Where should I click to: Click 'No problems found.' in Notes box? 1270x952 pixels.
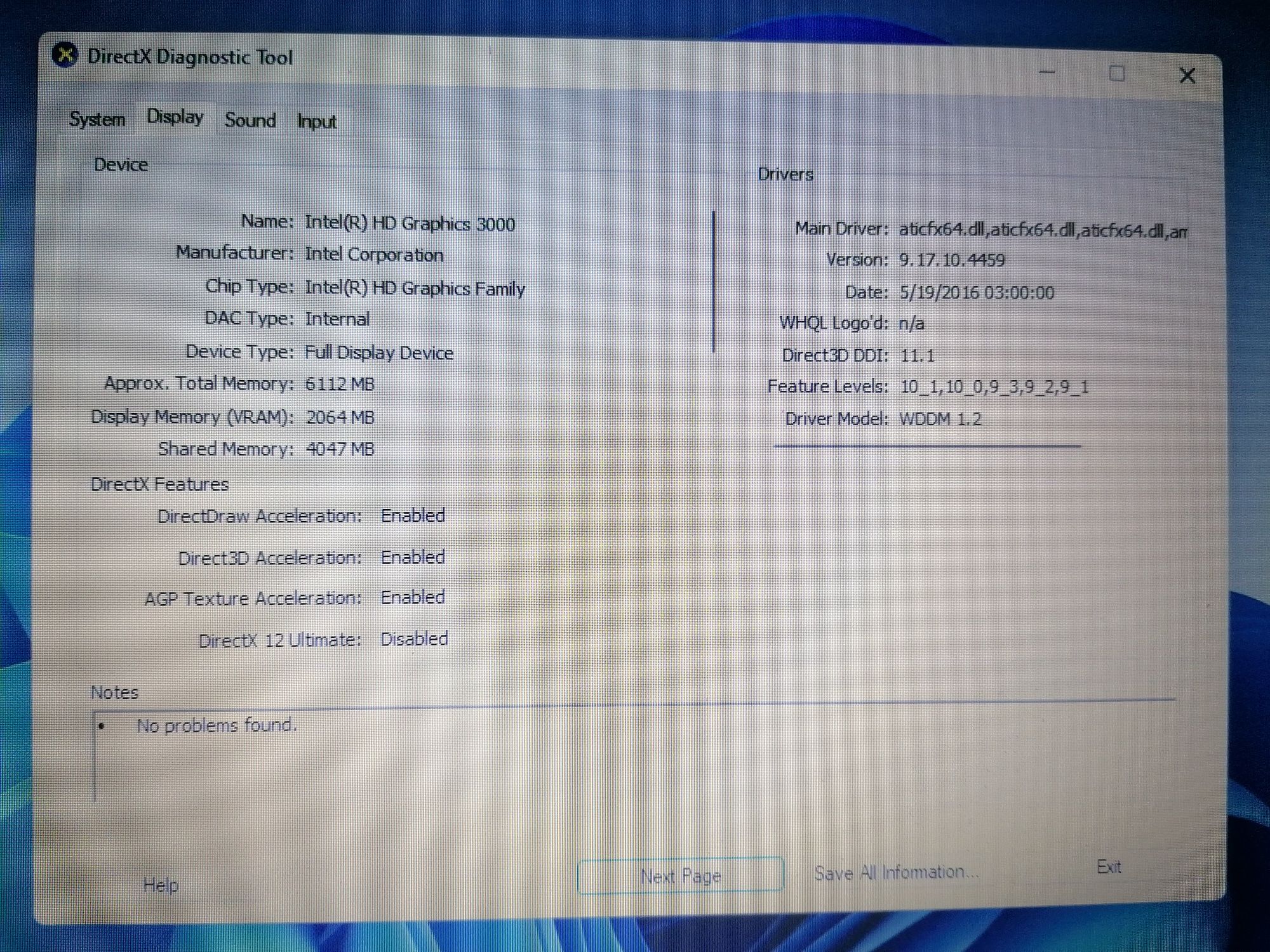[x=217, y=725]
